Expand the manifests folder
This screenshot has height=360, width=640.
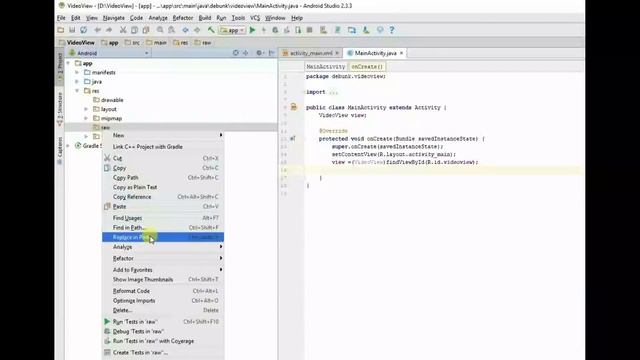click(x=77, y=72)
